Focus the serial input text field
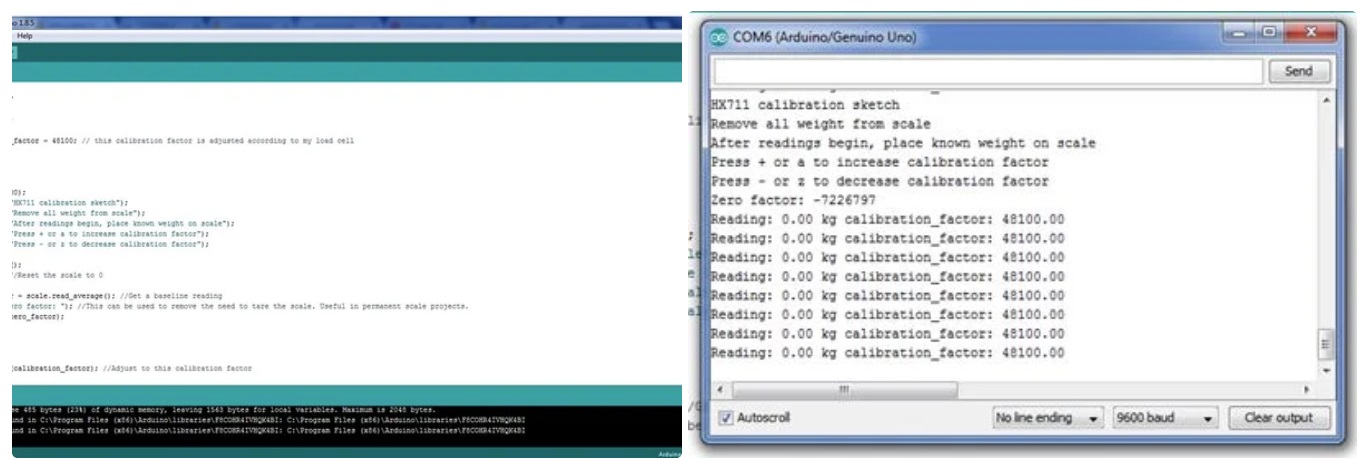 pos(986,71)
